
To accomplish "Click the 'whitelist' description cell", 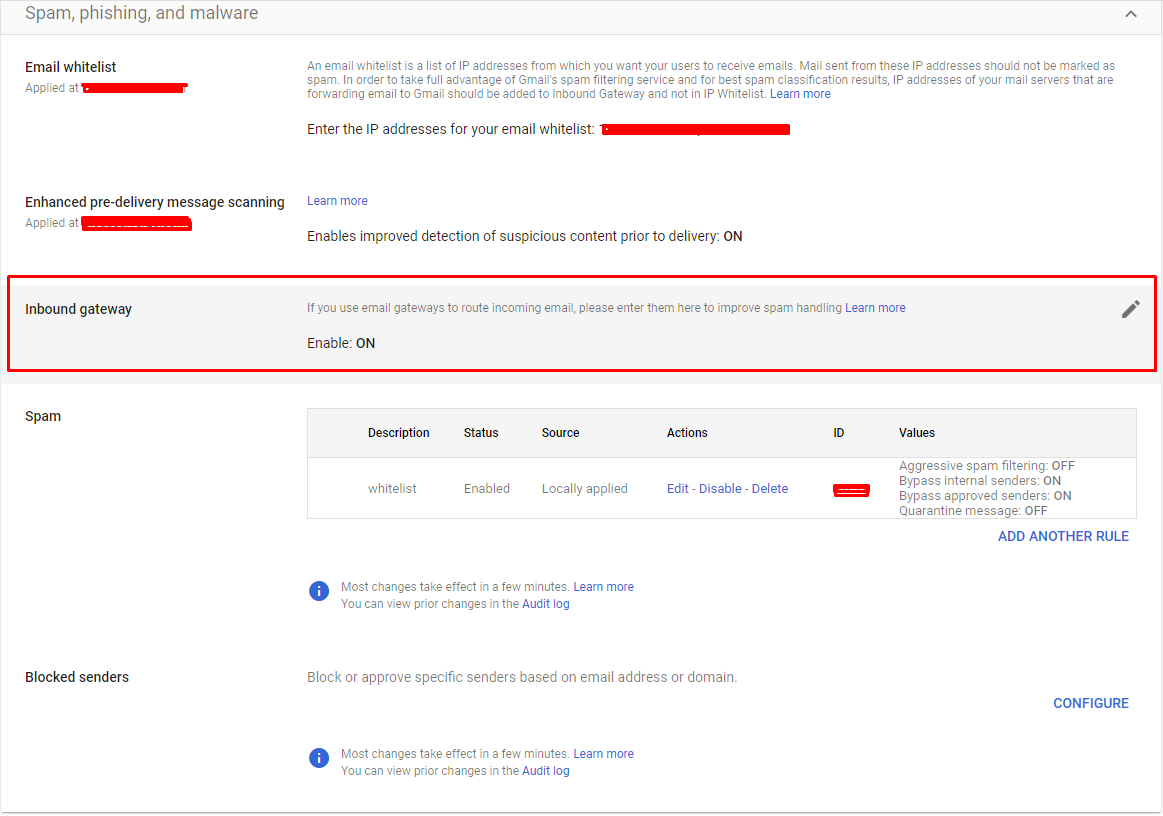I will pyautogui.click(x=392, y=489).
